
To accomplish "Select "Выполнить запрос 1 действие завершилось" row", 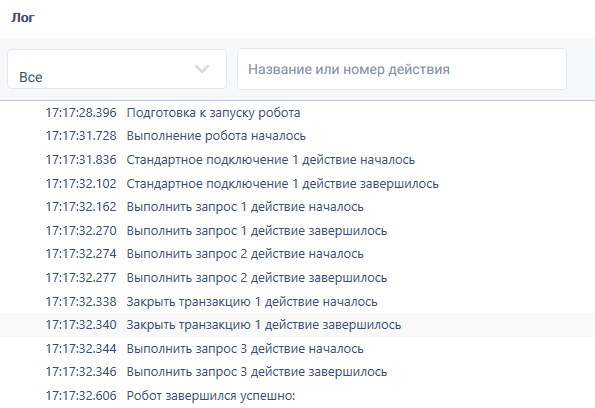I will pos(298,231).
